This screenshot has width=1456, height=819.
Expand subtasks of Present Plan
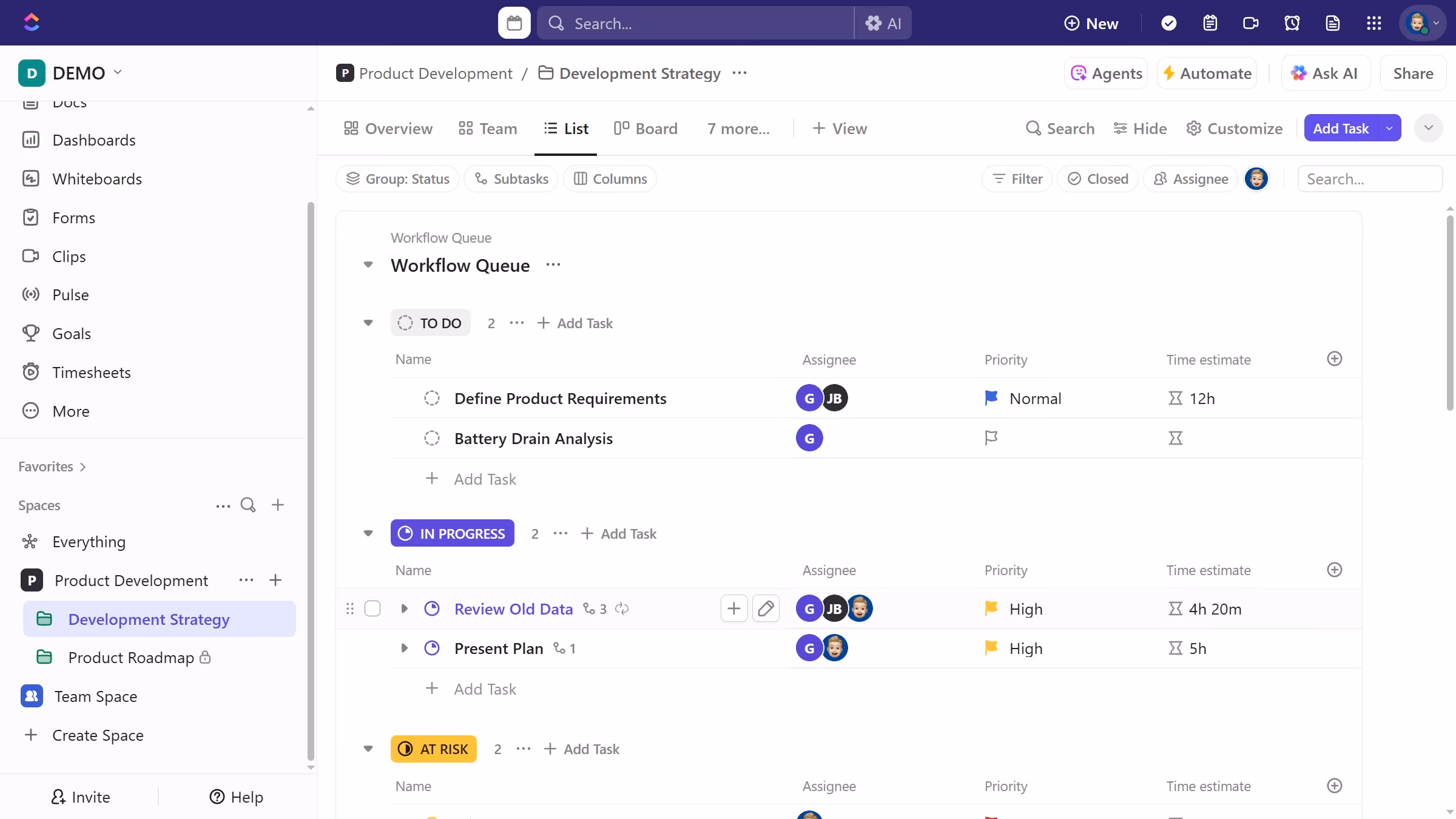pyautogui.click(x=404, y=648)
